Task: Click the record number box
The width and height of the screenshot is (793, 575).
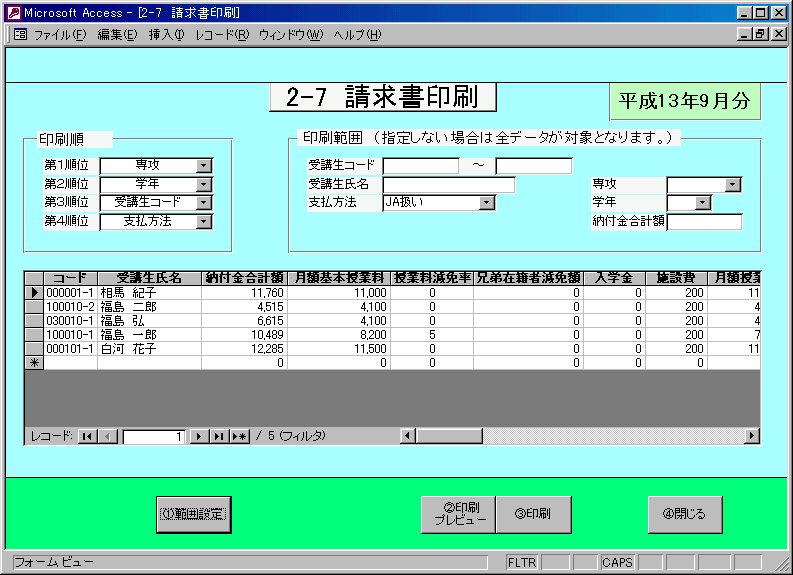Action: 154,436
